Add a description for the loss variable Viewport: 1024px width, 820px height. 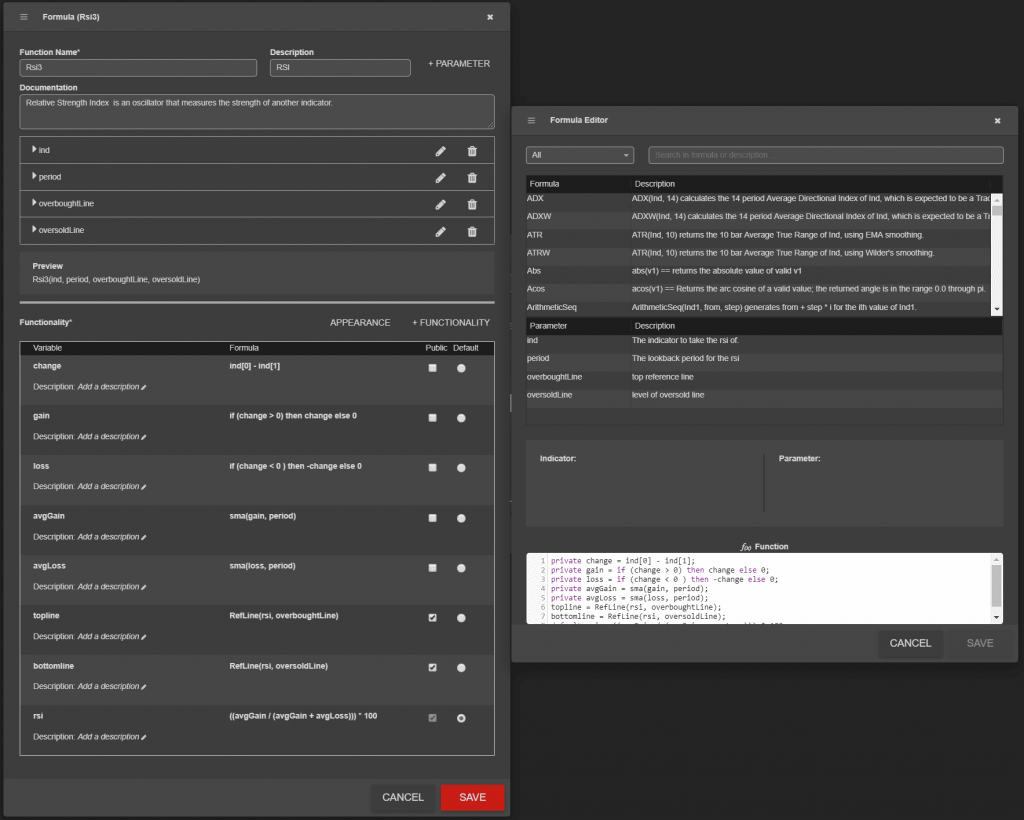[x=112, y=486]
